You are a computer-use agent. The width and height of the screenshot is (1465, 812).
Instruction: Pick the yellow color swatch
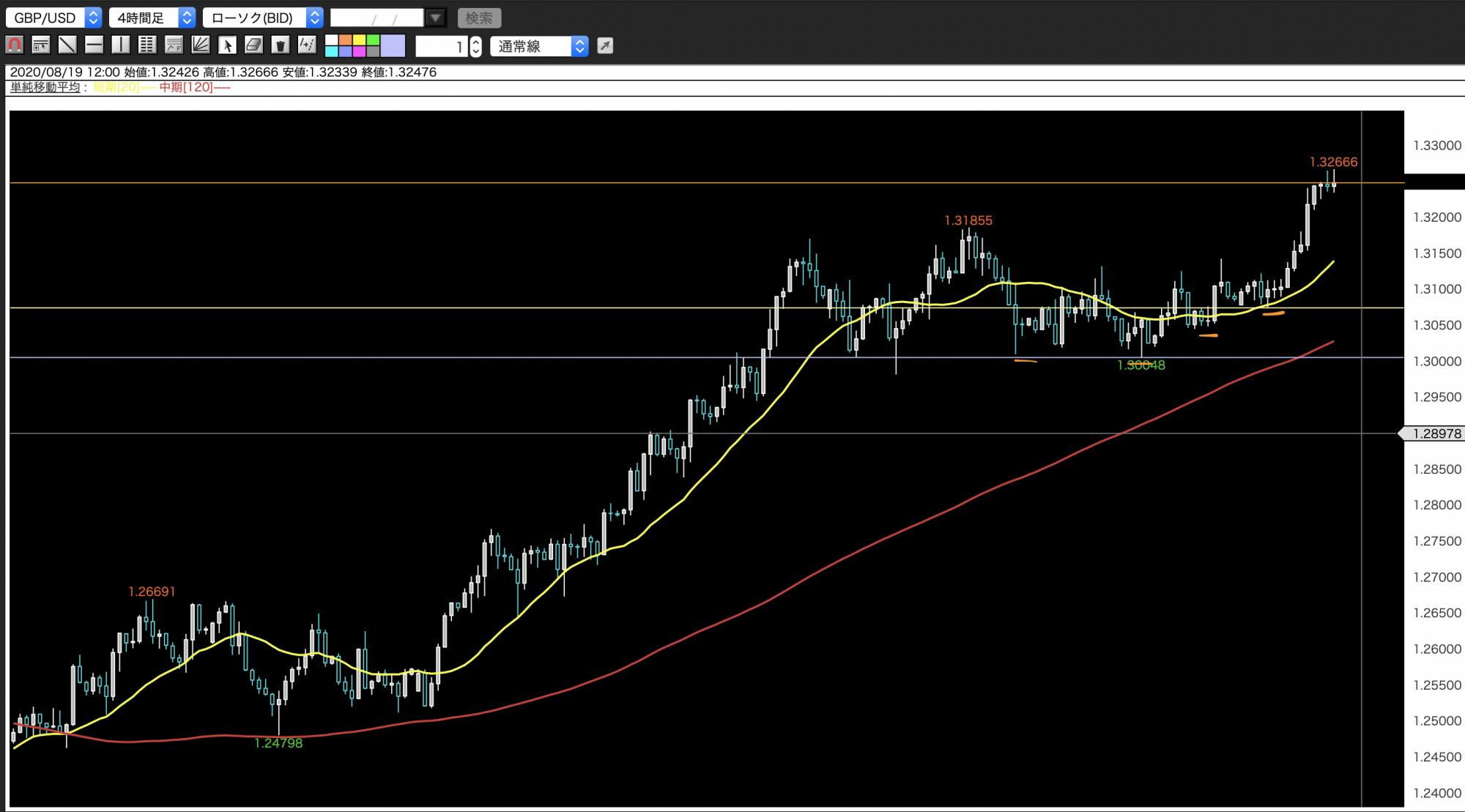[x=359, y=40]
